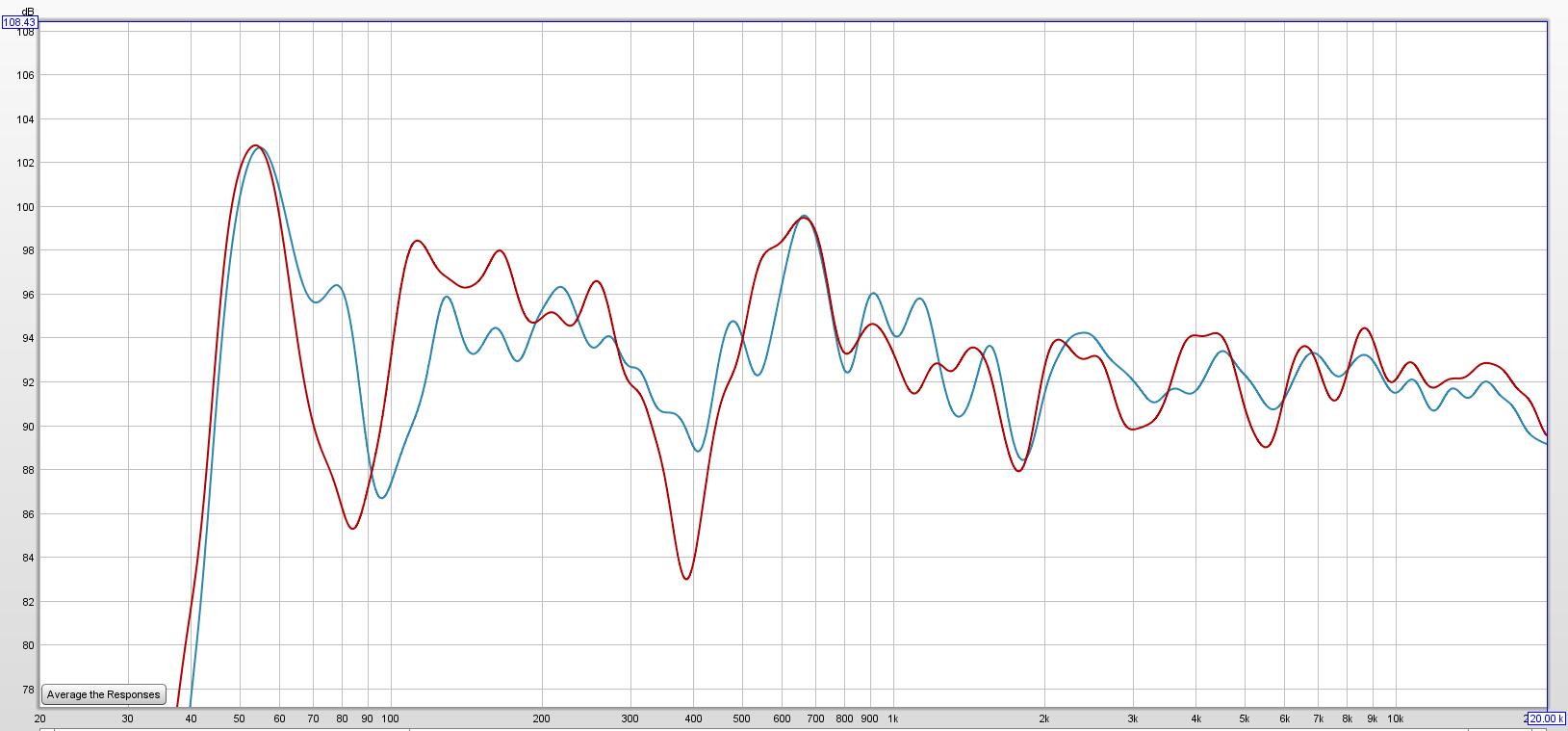
Task: Click the 8k label on the frequency axis
Action: pyautogui.click(x=1347, y=718)
